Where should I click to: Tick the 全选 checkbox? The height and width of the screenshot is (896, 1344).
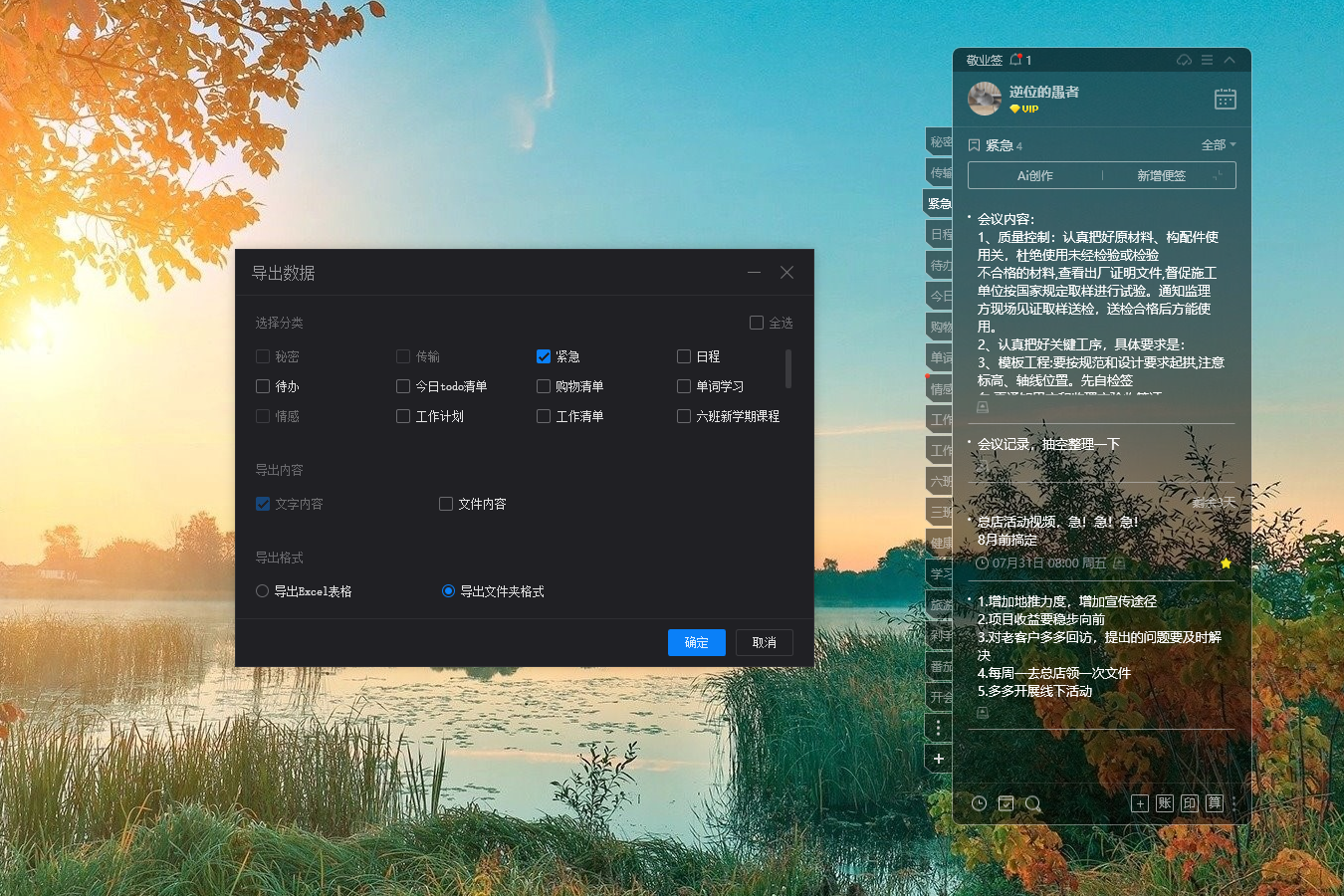click(x=757, y=323)
